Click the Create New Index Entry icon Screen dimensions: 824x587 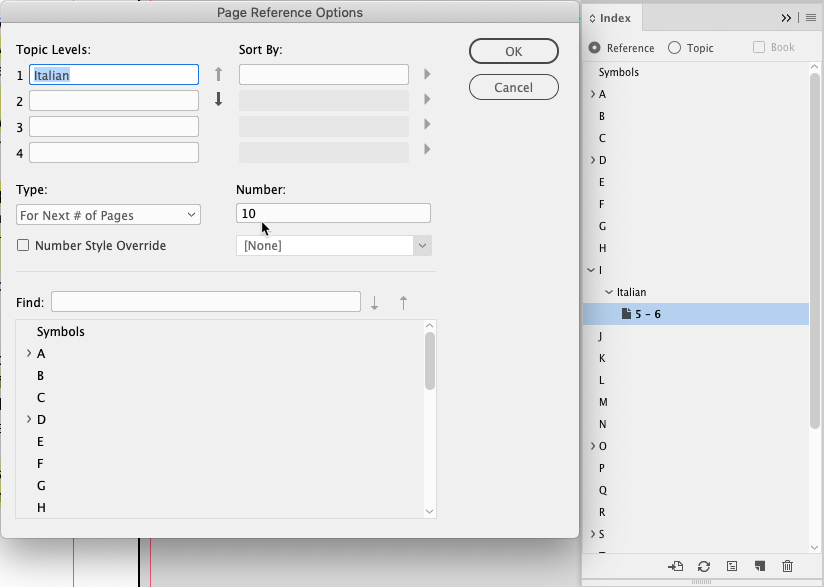[x=761, y=567]
